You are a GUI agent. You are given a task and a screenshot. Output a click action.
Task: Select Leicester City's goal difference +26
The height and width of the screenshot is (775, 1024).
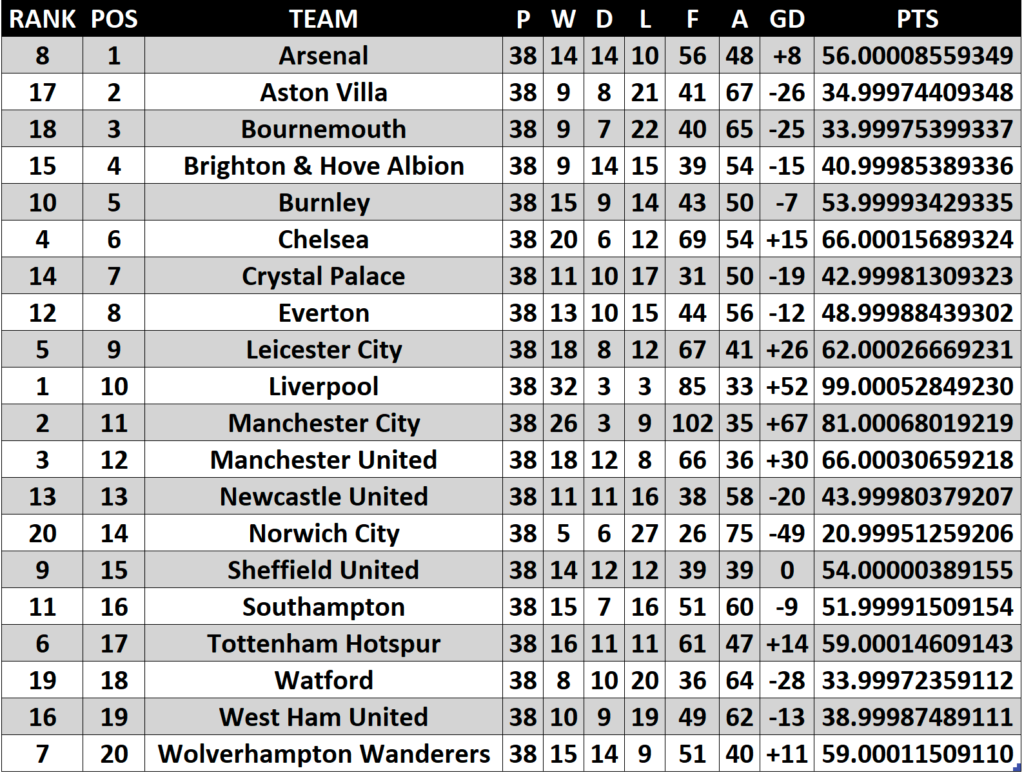pos(786,350)
